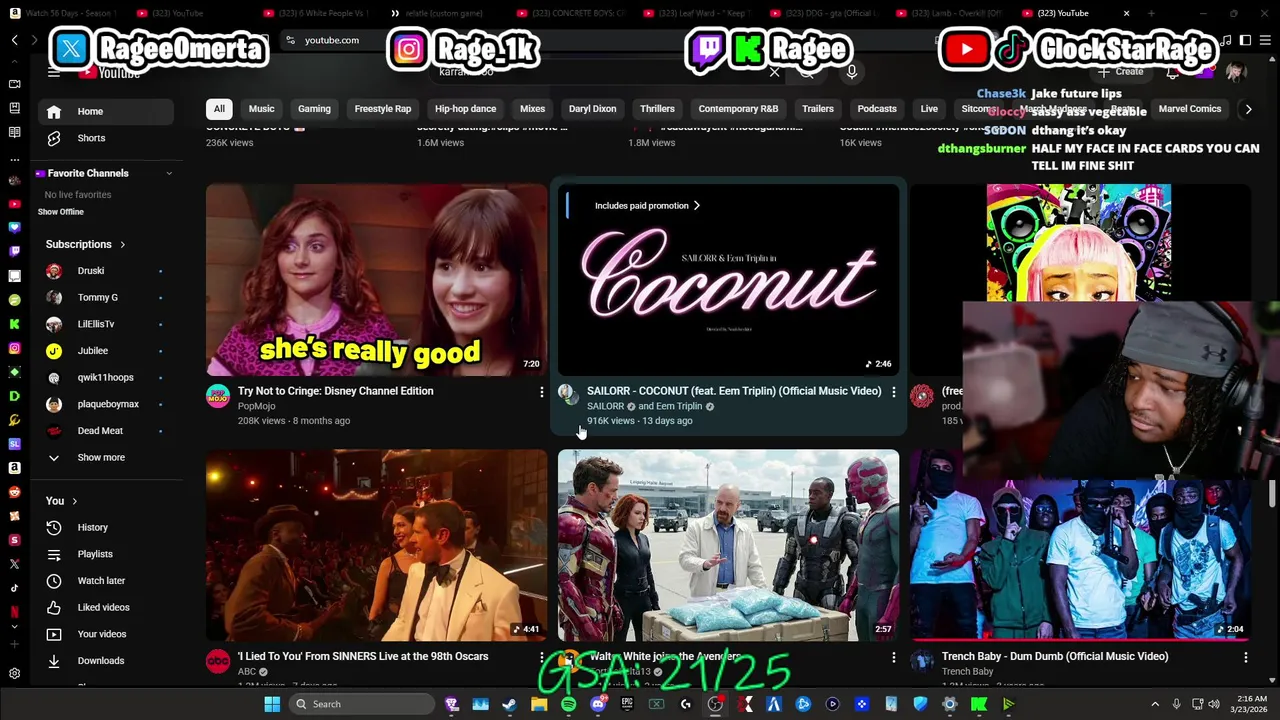Open the YouTube guide hamburger menu

(54, 72)
